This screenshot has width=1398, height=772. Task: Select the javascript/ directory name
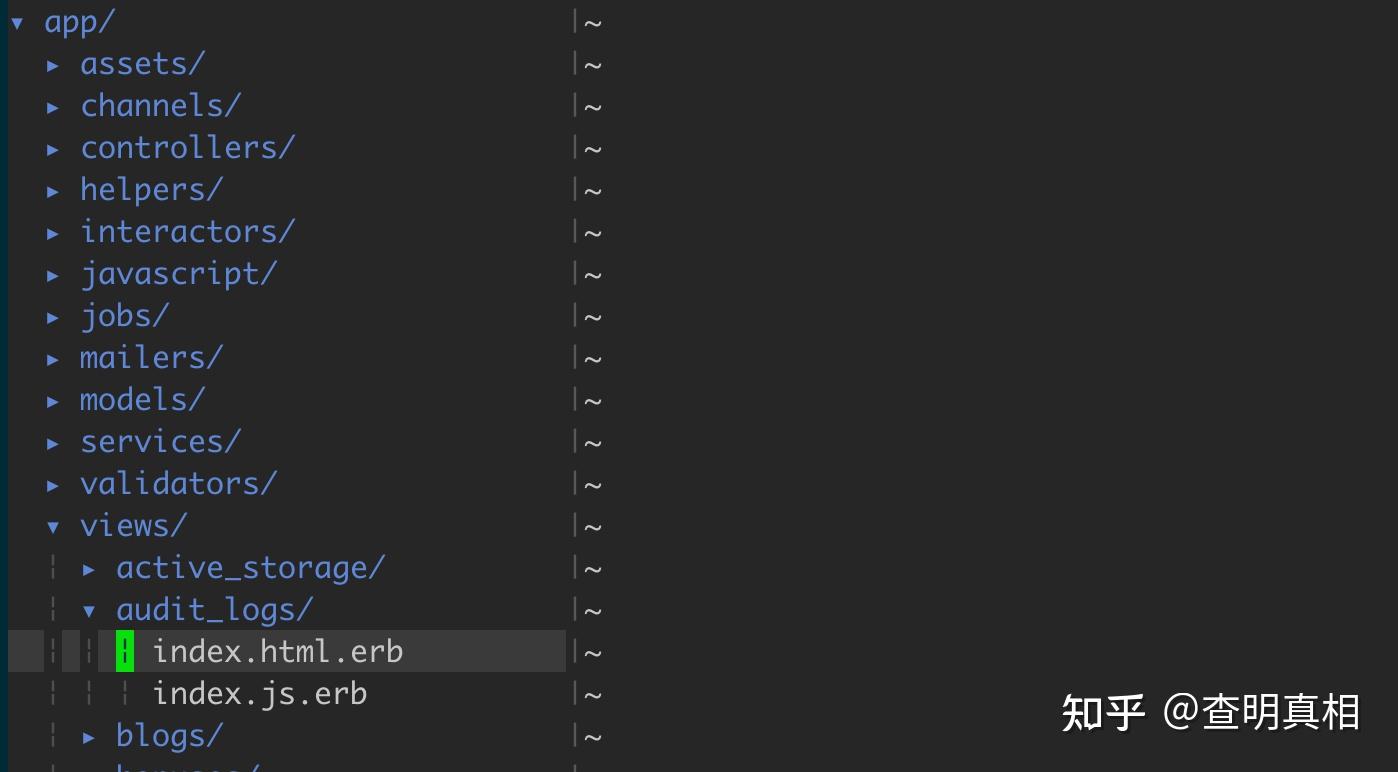coord(179,274)
